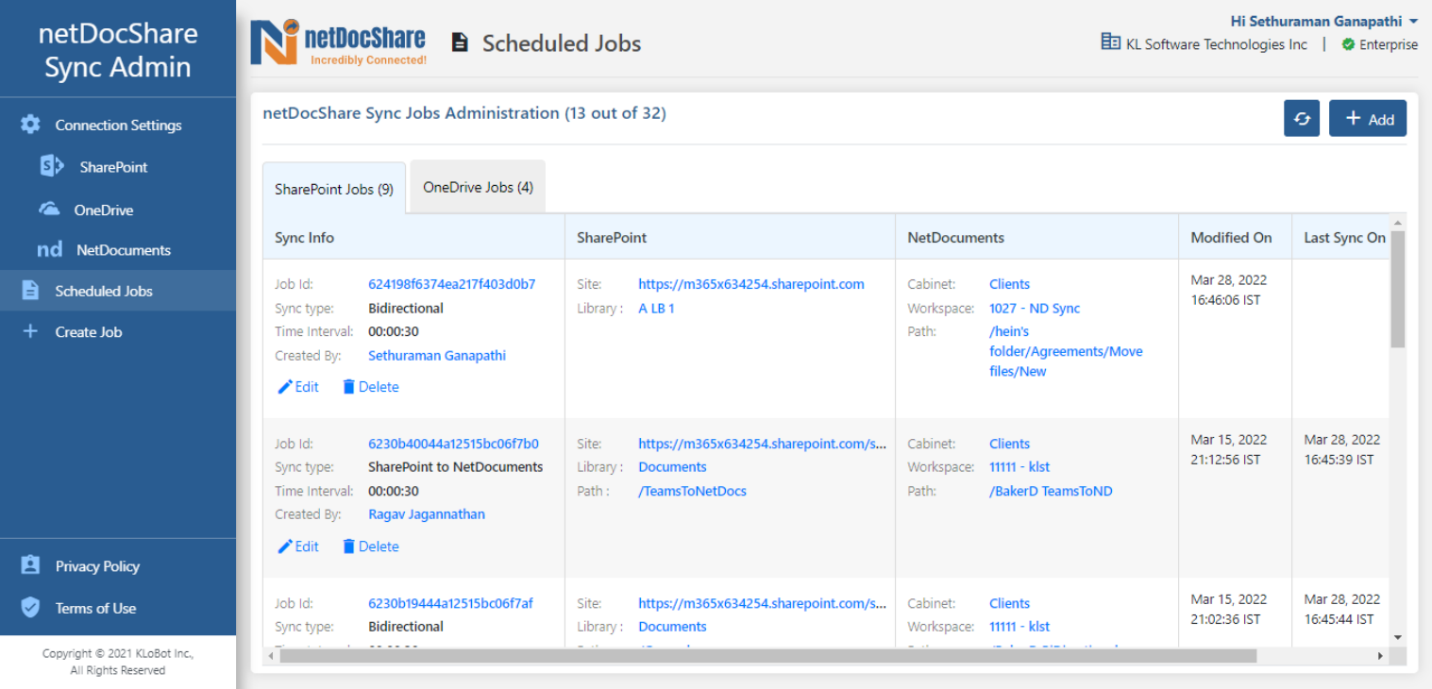Click the Privacy Policy badge icon
1432x689 pixels.
click(x=31, y=566)
